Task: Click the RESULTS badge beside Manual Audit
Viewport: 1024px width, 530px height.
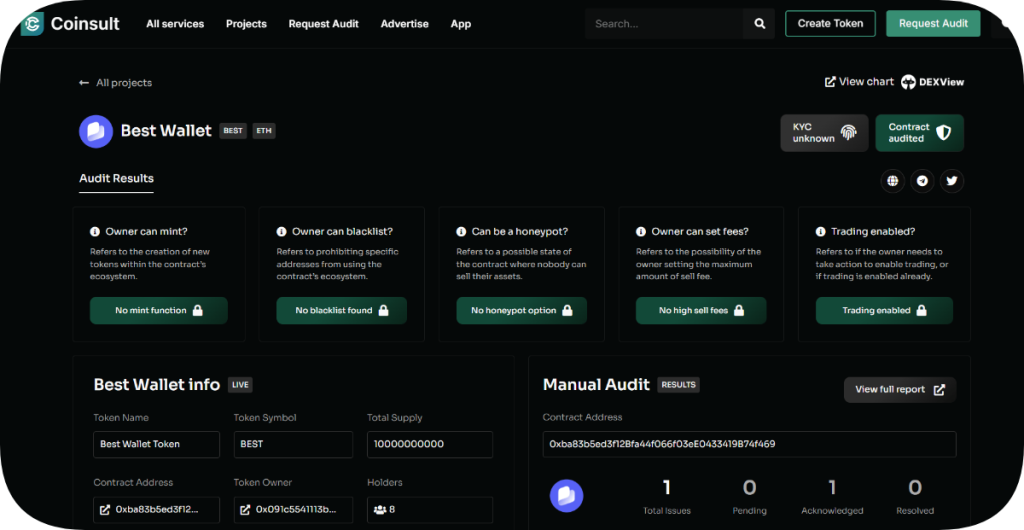Action: [679, 385]
